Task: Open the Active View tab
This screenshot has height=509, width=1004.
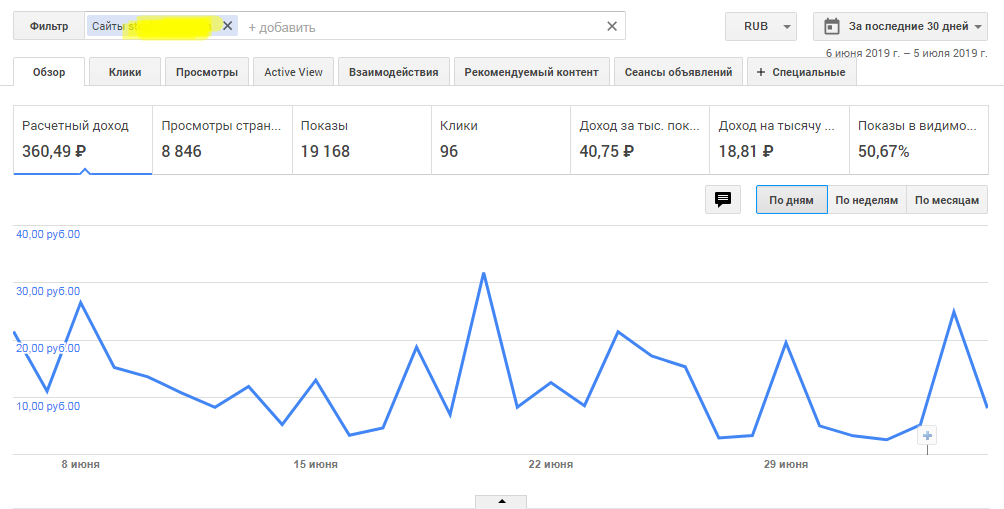Action: (293, 72)
